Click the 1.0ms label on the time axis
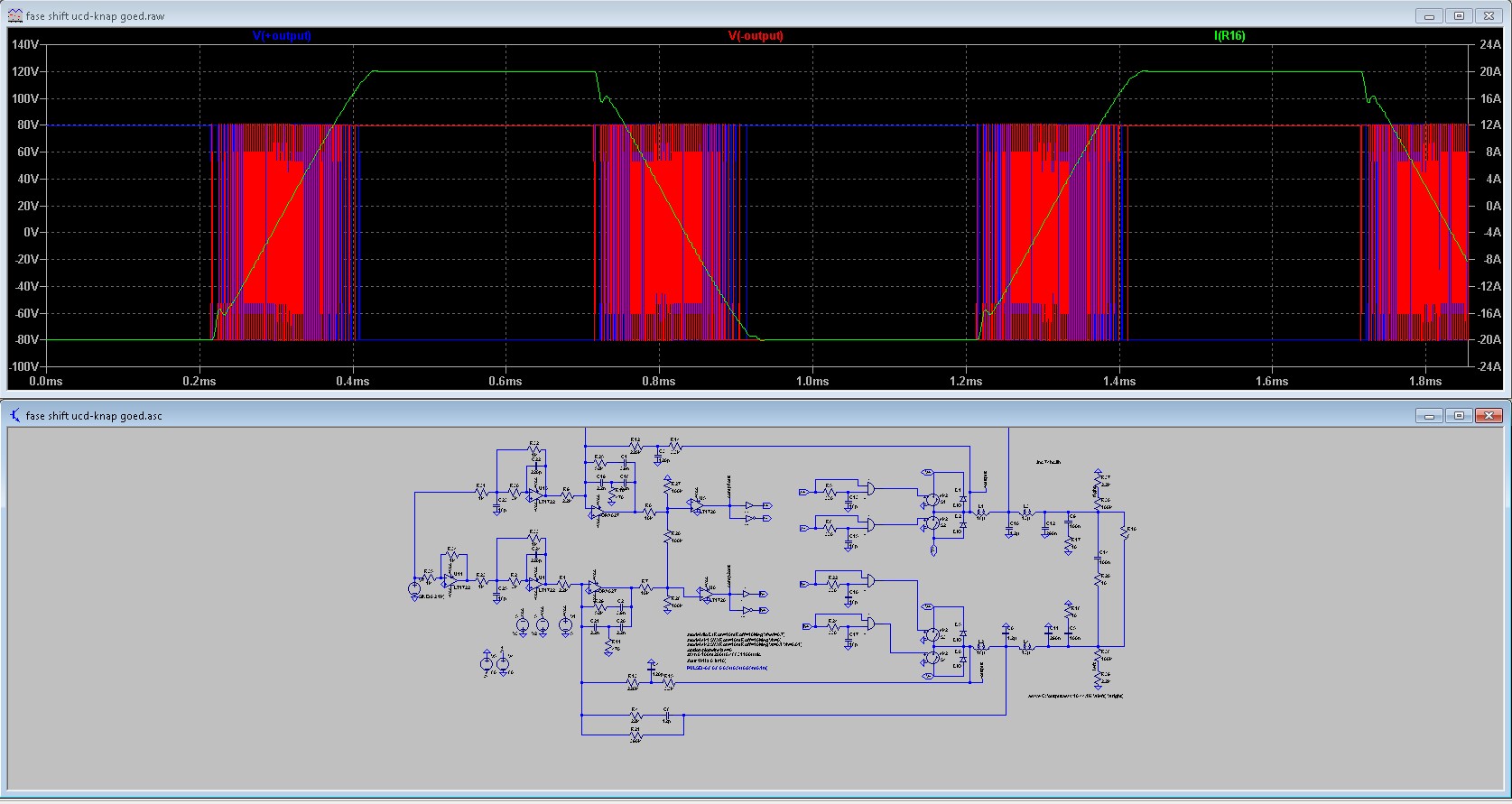The height and width of the screenshot is (804, 1512). 812,381
